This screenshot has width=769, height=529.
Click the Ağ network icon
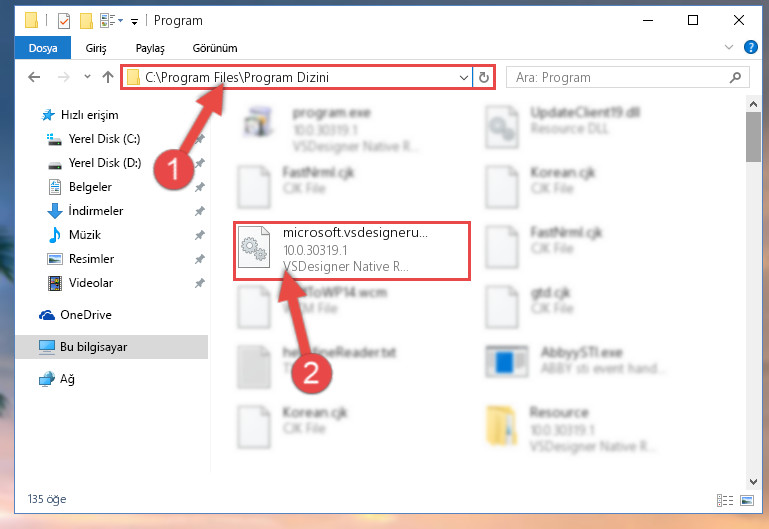coord(47,379)
